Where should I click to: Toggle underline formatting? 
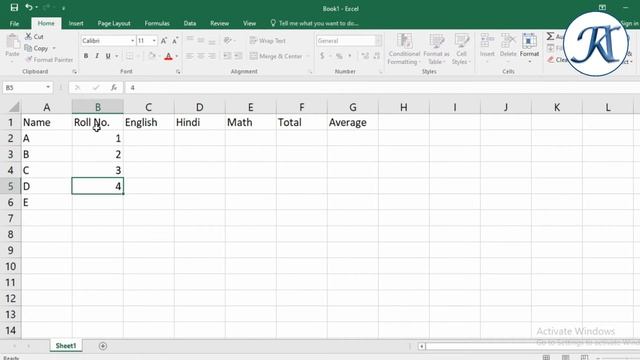pos(108,56)
